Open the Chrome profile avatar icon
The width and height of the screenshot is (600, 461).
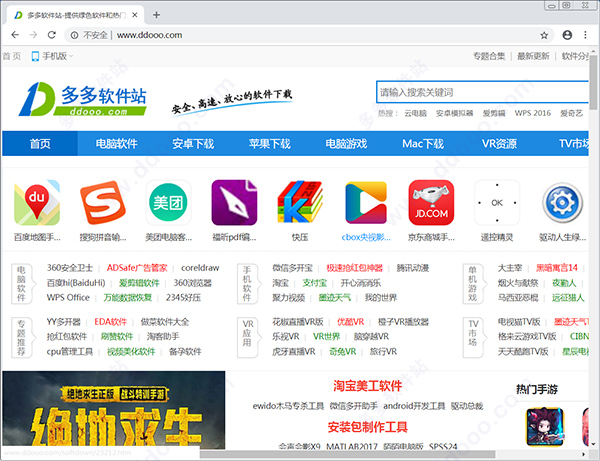(567, 35)
